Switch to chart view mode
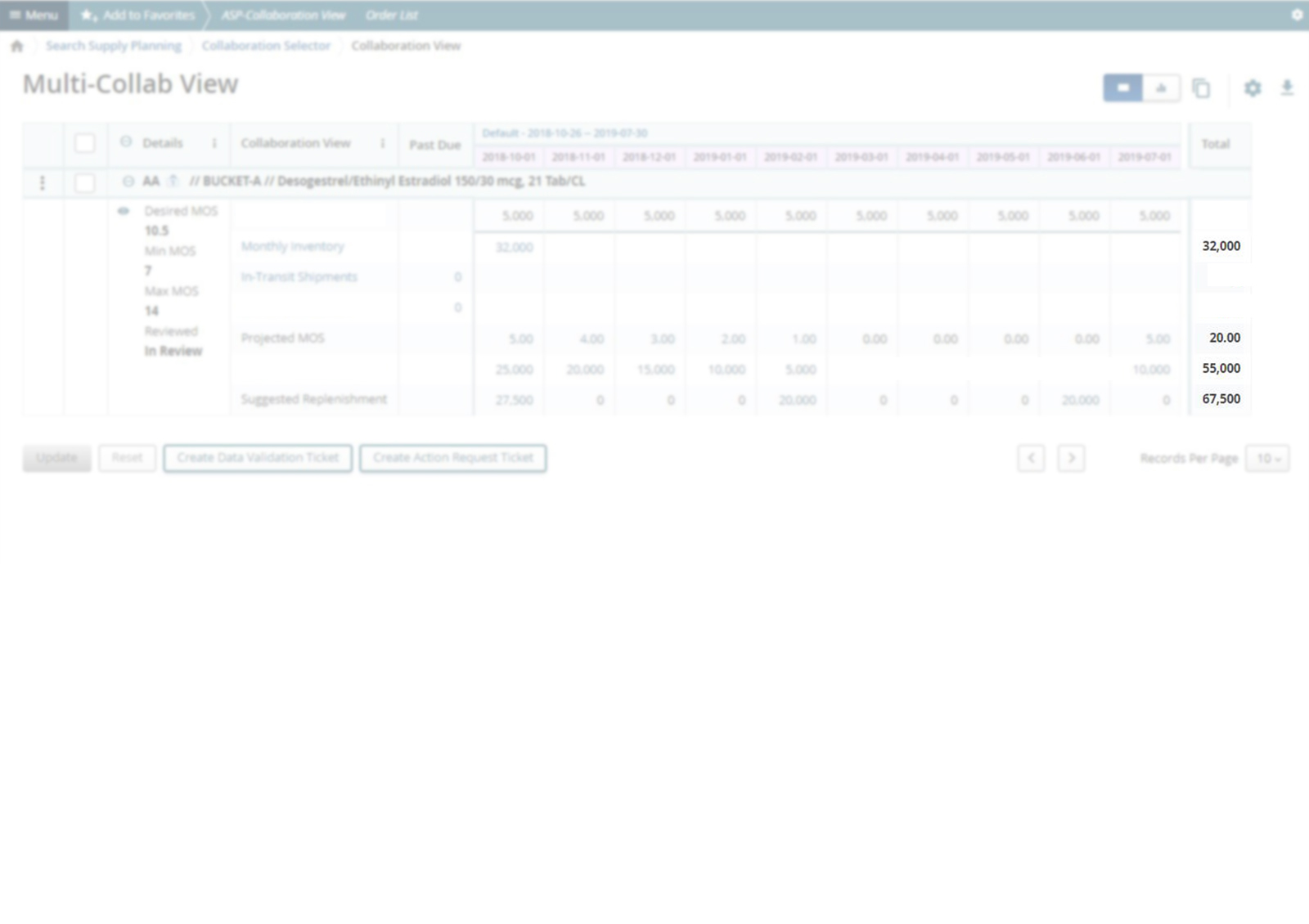 tap(1161, 88)
